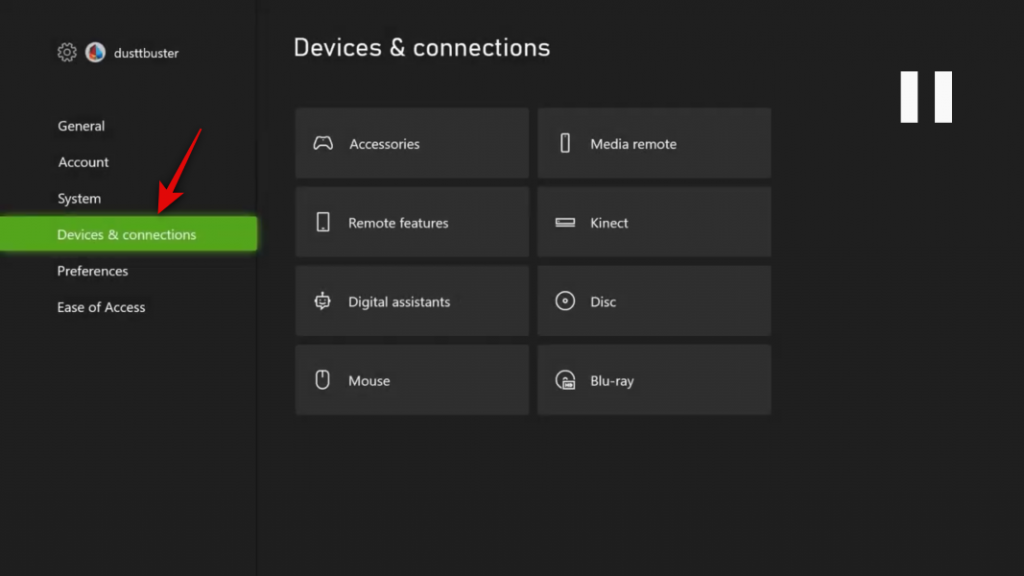
Task: Open Remote features options
Action: 411,222
